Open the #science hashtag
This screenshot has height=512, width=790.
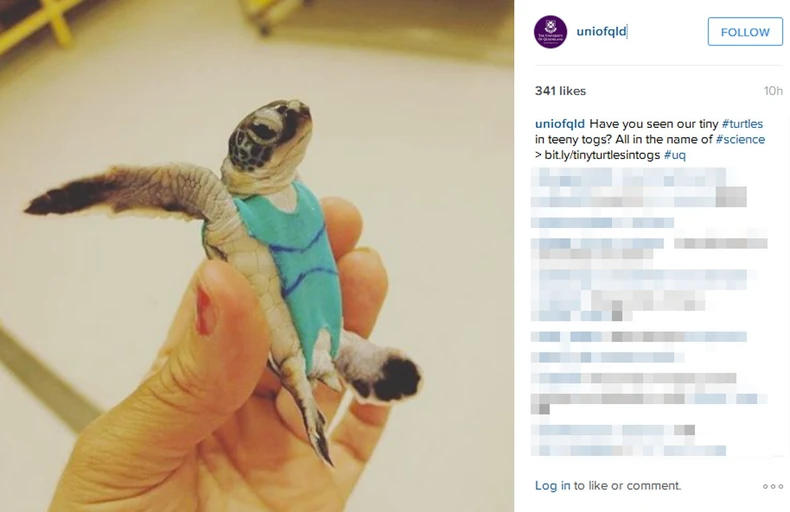point(740,140)
